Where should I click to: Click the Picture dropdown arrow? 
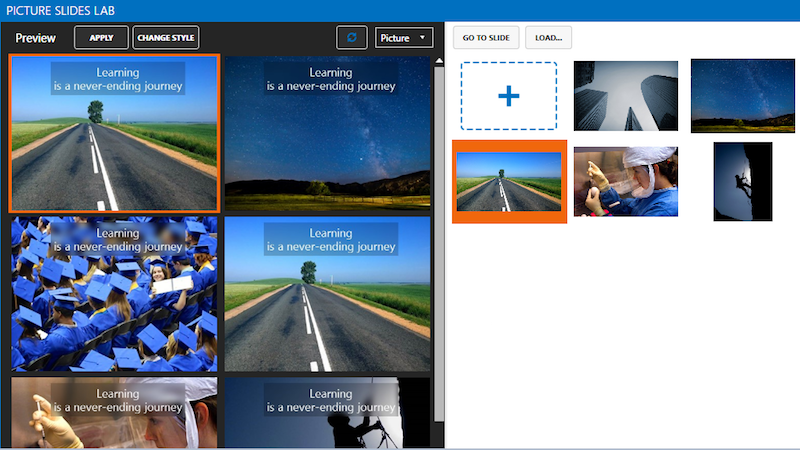(x=423, y=38)
